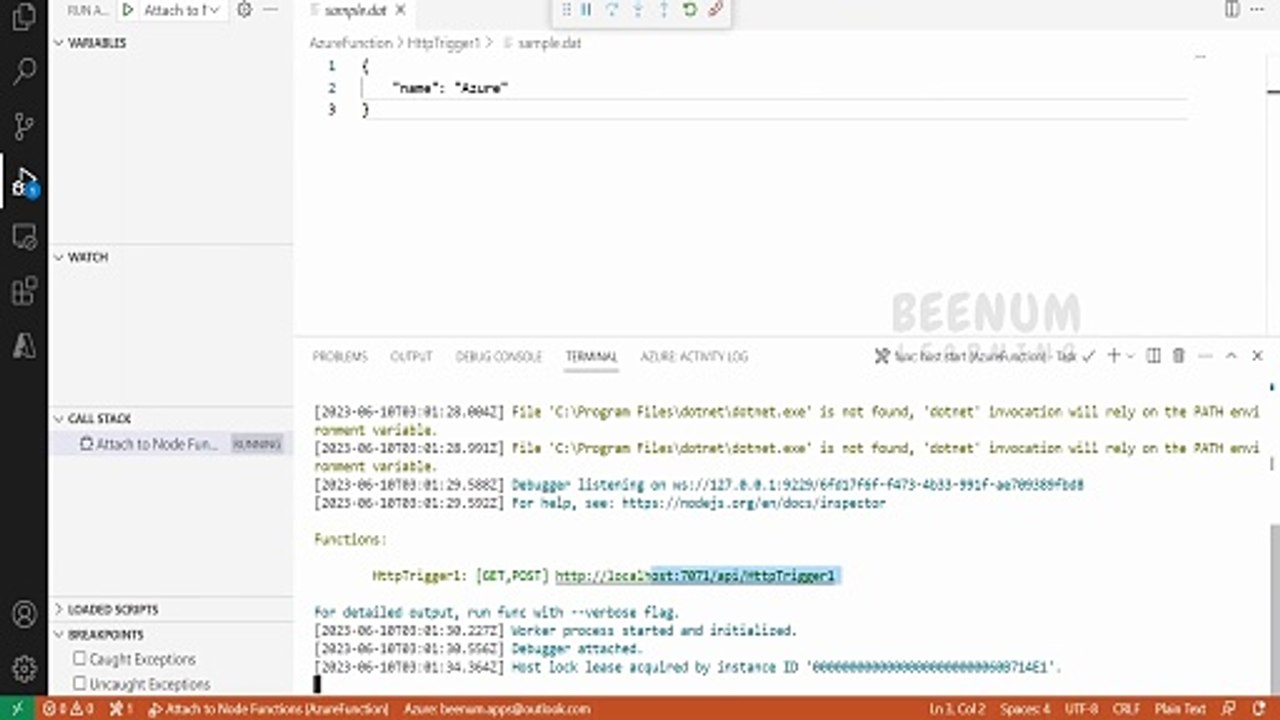Screen dimensions: 1280x720
Task: Maximize panel with up chevron
Action: (x=1231, y=355)
